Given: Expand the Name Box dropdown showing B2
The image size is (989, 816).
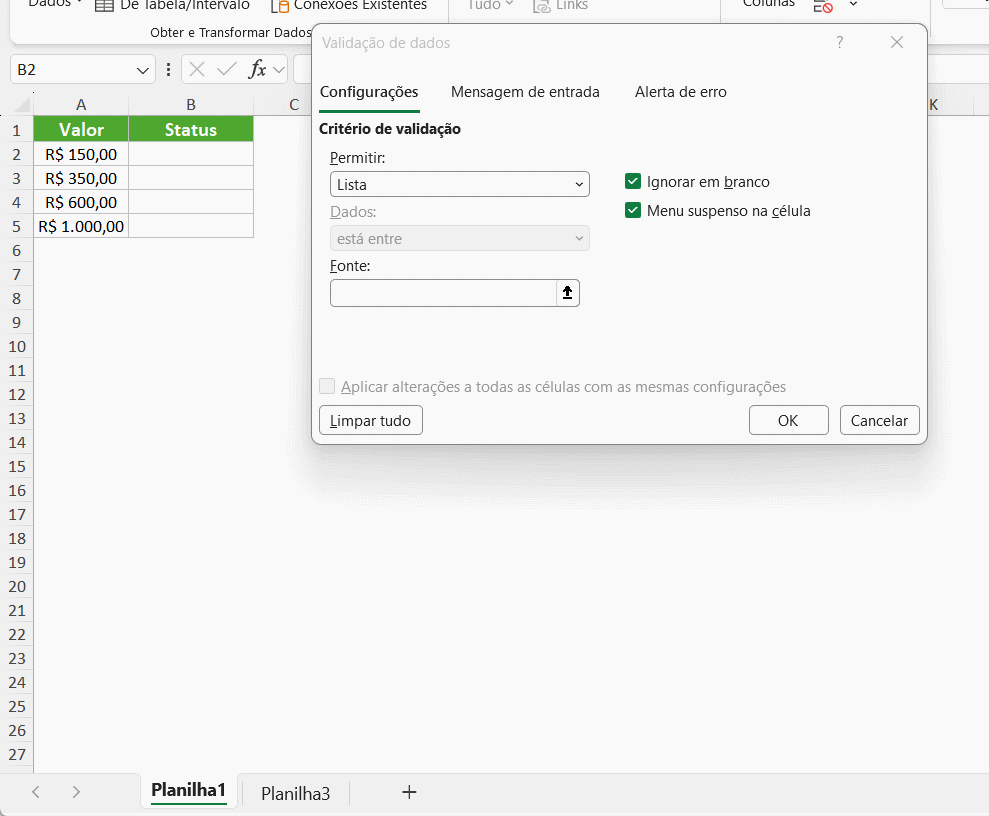Looking at the screenshot, I should [139, 69].
